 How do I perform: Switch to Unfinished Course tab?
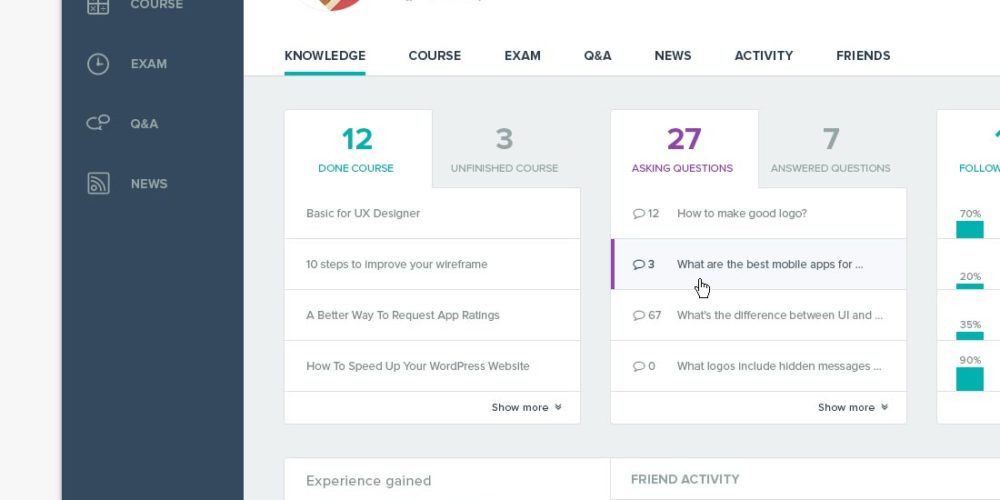coord(504,149)
